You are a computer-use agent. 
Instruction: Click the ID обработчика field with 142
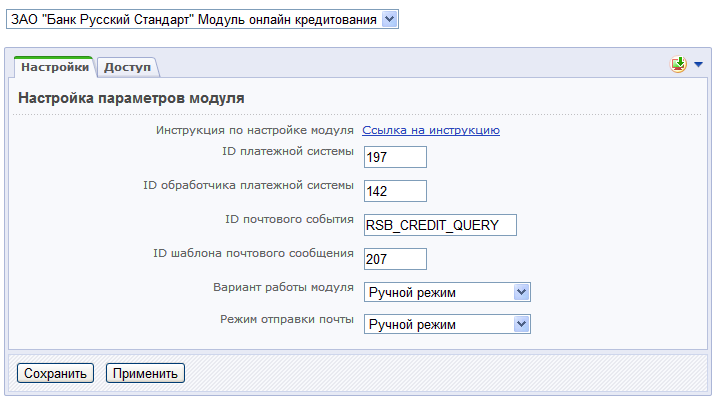pos(395,191)
